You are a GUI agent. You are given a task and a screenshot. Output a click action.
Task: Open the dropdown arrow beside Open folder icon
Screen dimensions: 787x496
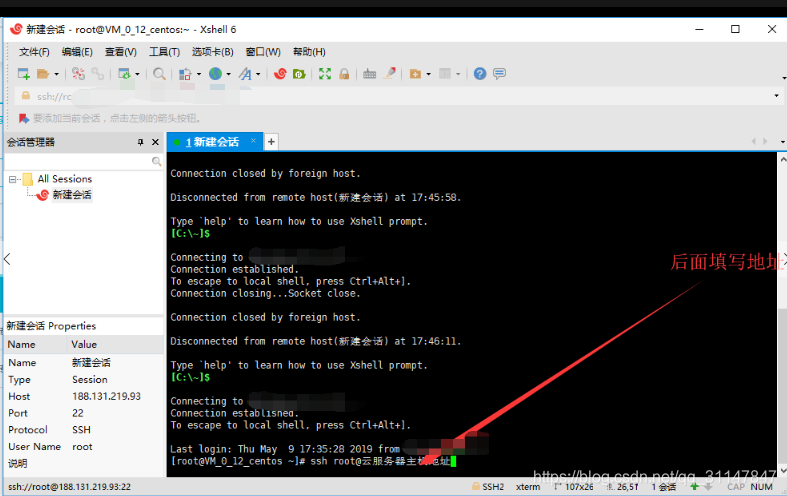point(56,74)
